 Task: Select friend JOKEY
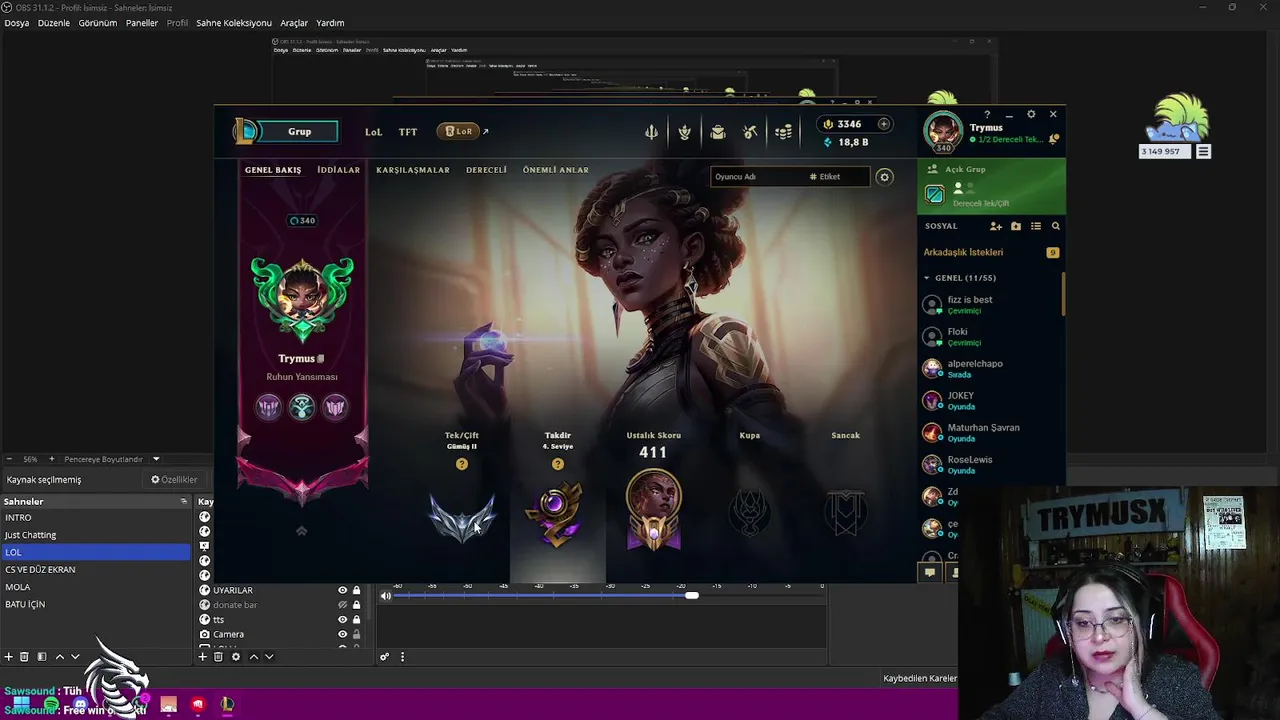click(x=990, y=401)
